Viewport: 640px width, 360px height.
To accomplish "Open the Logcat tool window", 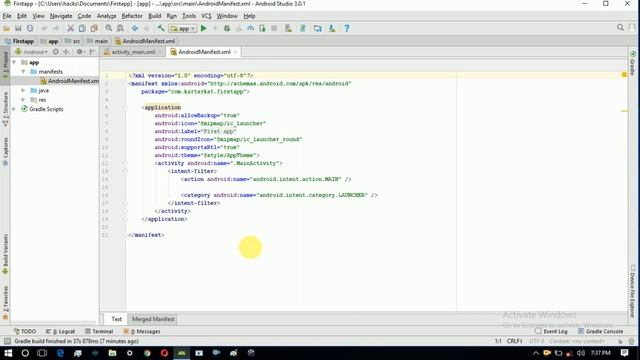I will pyautogui.click(x=60, y=331).
